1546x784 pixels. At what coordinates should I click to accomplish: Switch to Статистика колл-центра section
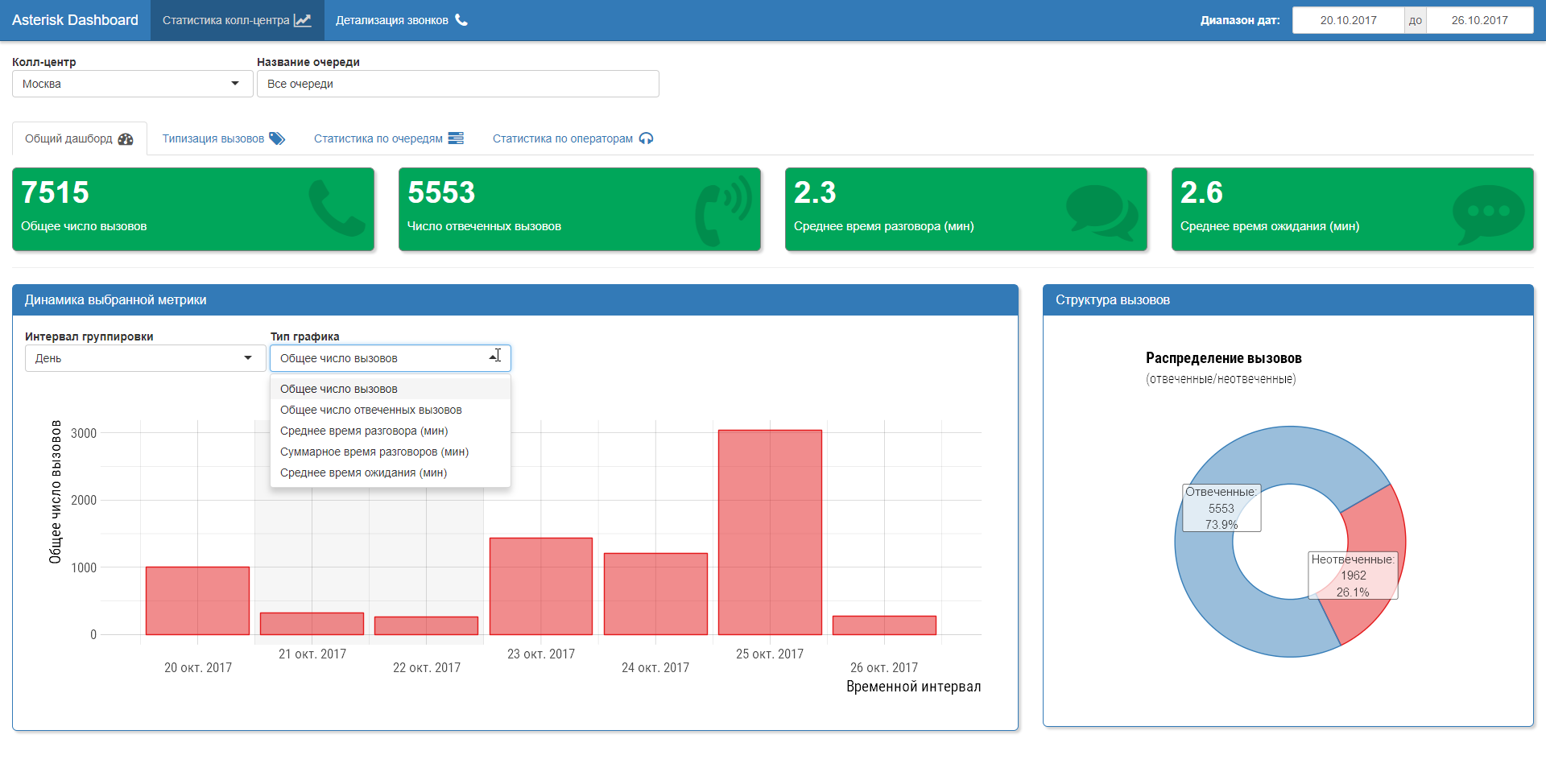[238, 20]
